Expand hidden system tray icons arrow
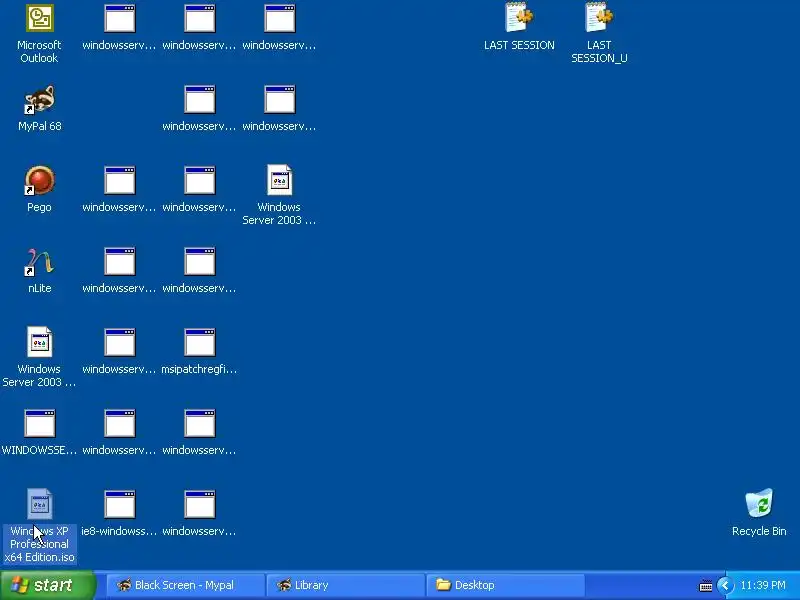Image resolution: width=800 pixels, height=600 pixels. [x=725, y=585]
